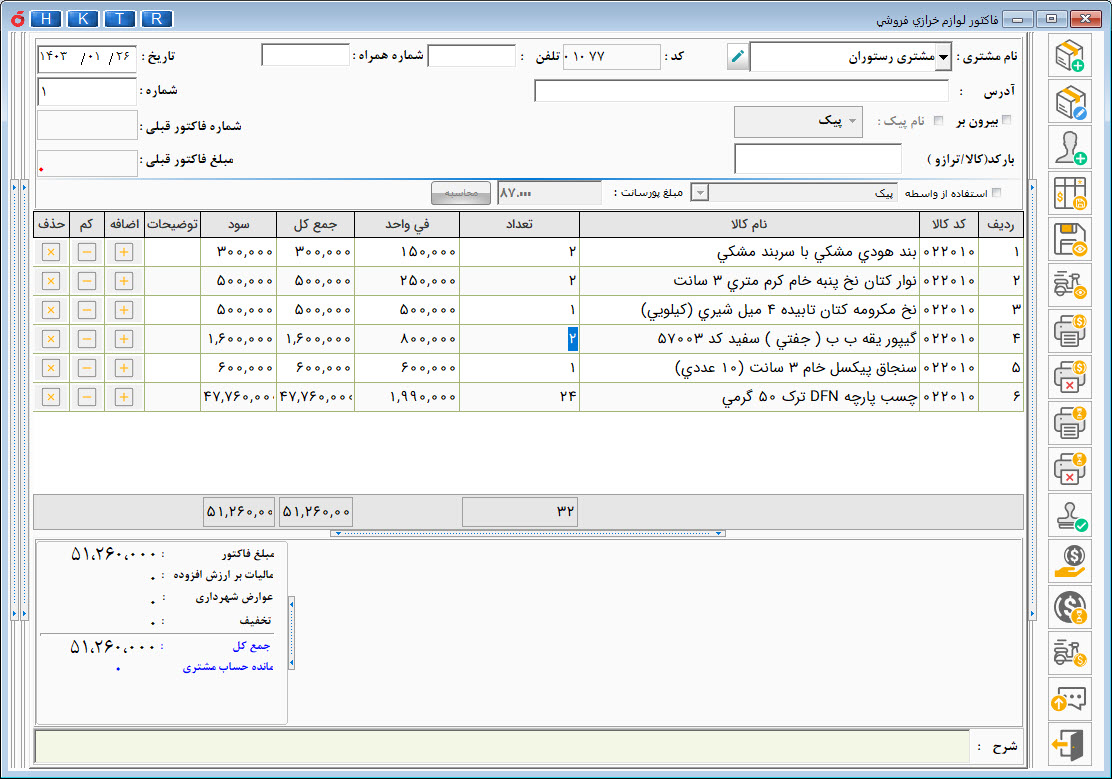This screenshot has width=1112, height=779.
Task: Click the H button in title bar
Action: click(x=46, y=18)
